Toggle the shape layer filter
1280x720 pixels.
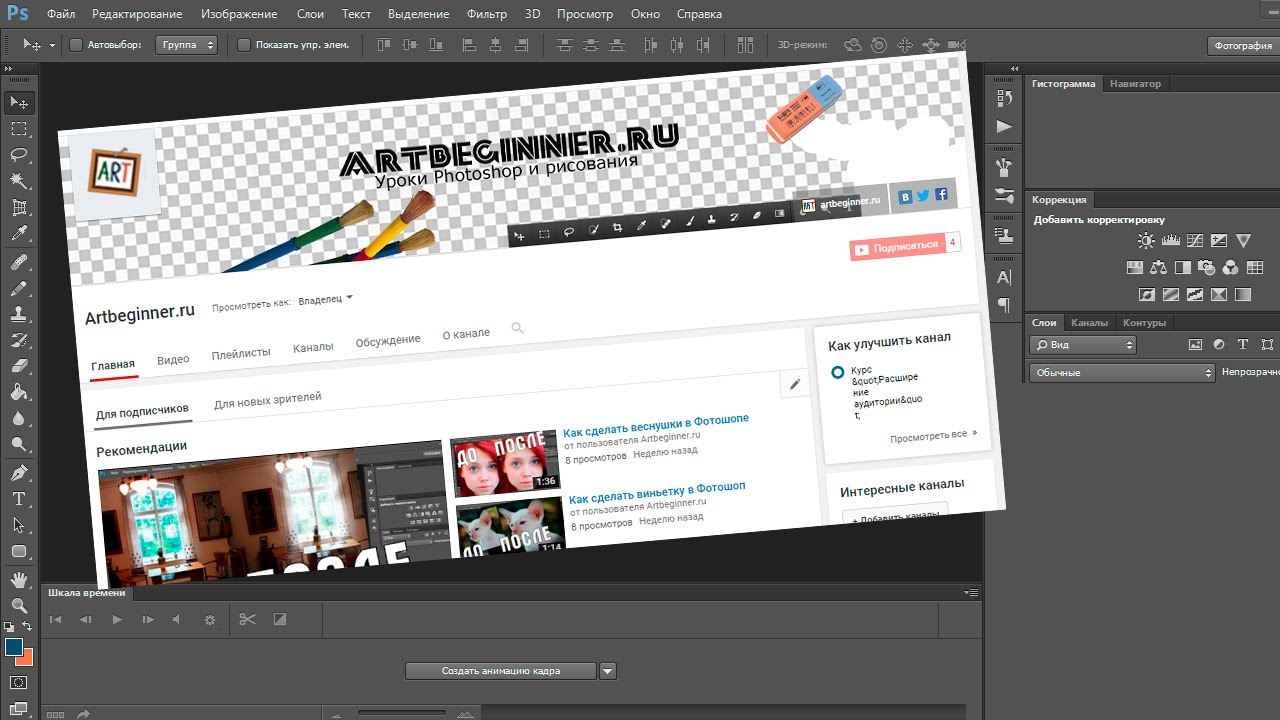click(x=1267, y=344)
